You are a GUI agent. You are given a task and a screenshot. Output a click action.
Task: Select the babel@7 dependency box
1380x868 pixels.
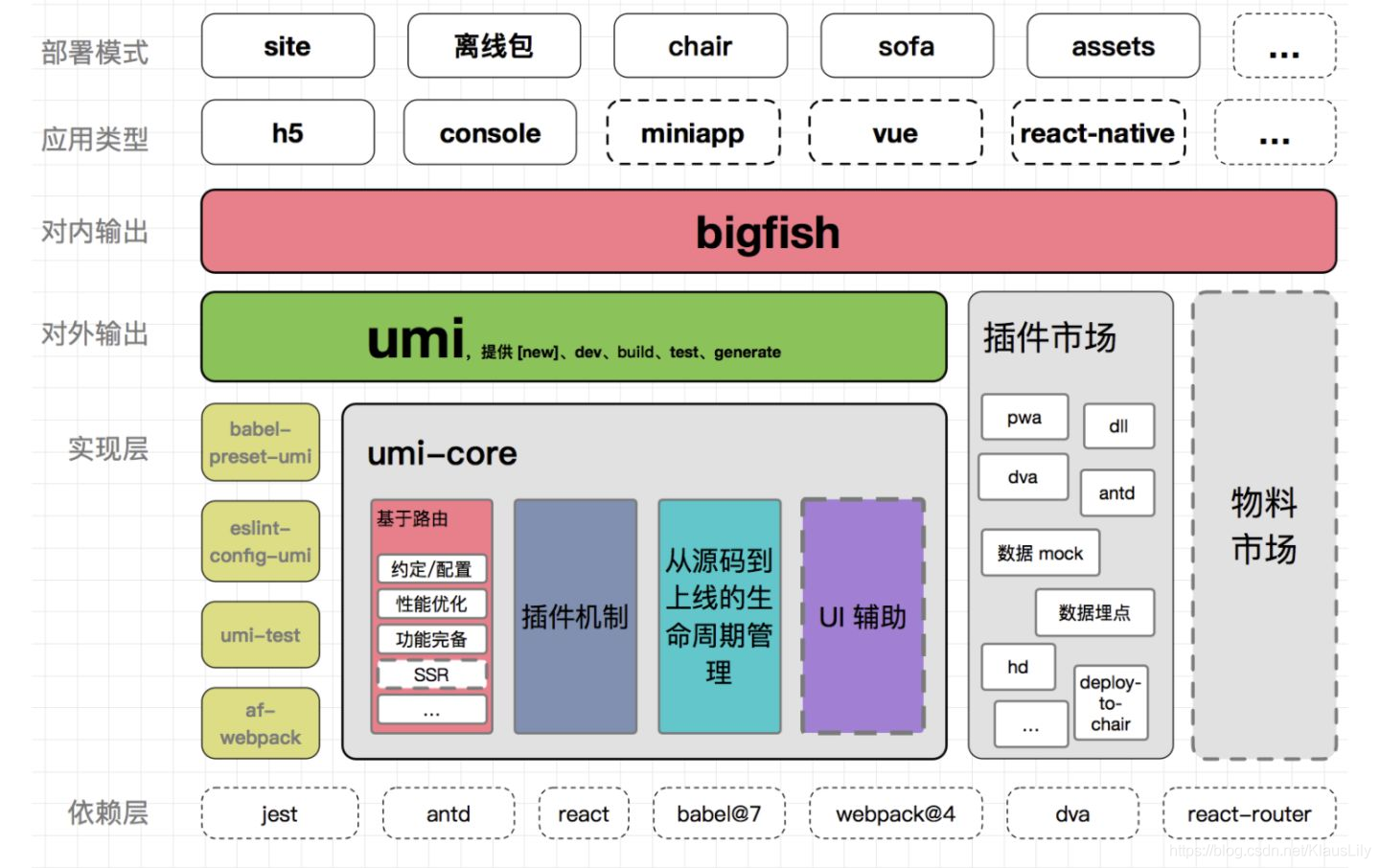point(719,813)
